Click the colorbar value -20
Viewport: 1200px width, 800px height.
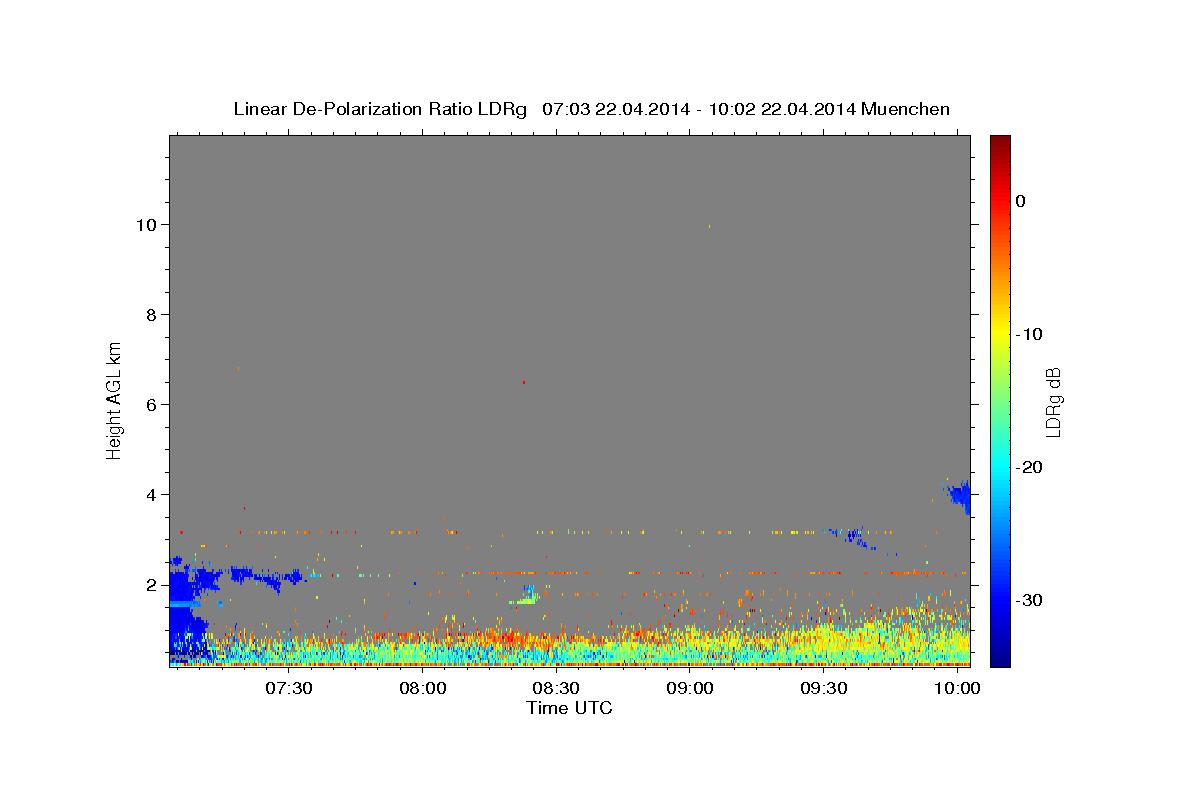[1029, 467]
